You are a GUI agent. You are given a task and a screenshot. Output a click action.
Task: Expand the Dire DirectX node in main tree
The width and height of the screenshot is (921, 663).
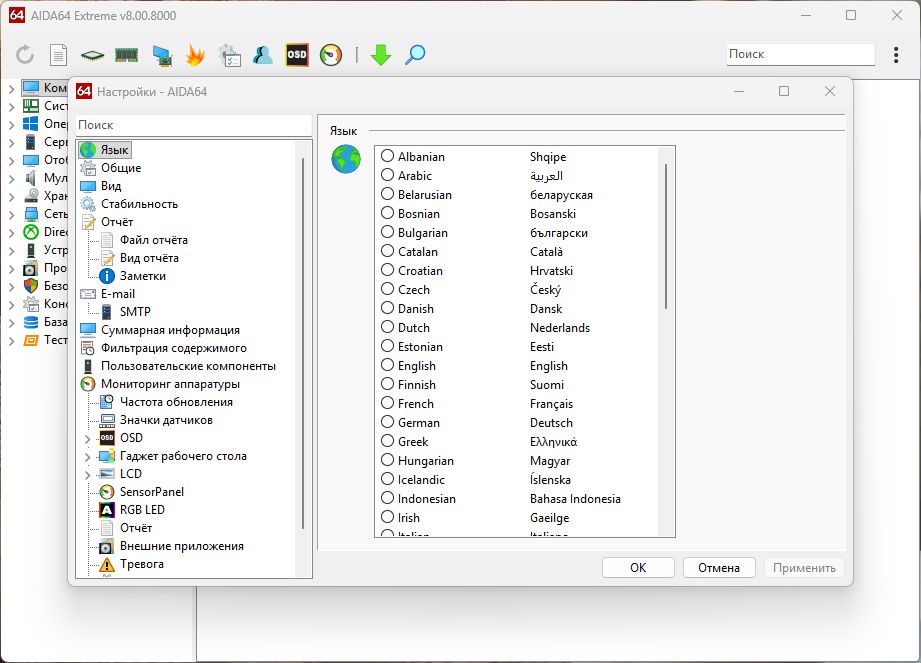pos(11,233)
